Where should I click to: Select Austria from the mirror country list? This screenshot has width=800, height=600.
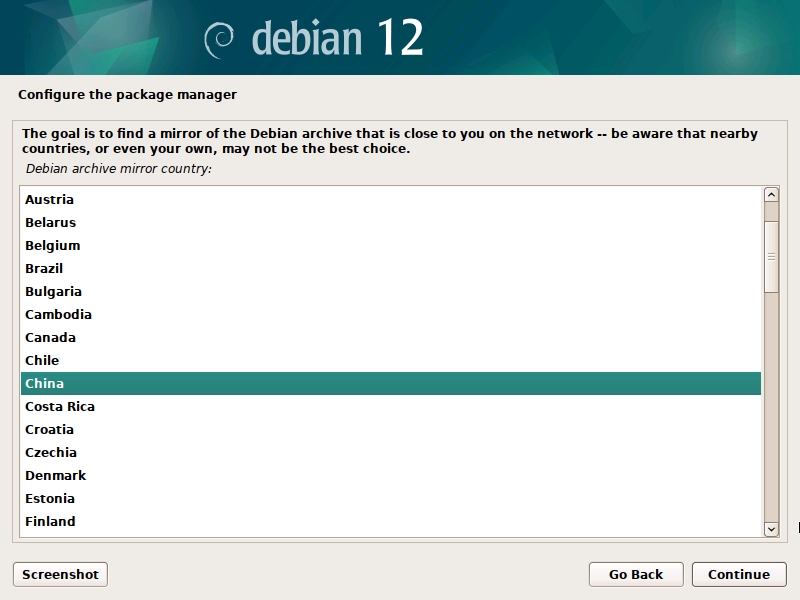50,200
